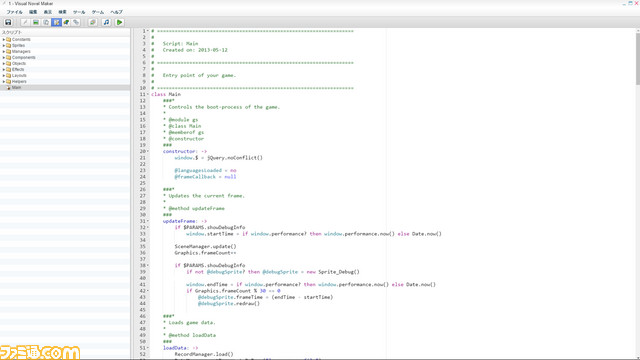The height and width of the screenshot is (360, 640).
Task: Expand the Constants folder arrow
Action: click(4, 40)
